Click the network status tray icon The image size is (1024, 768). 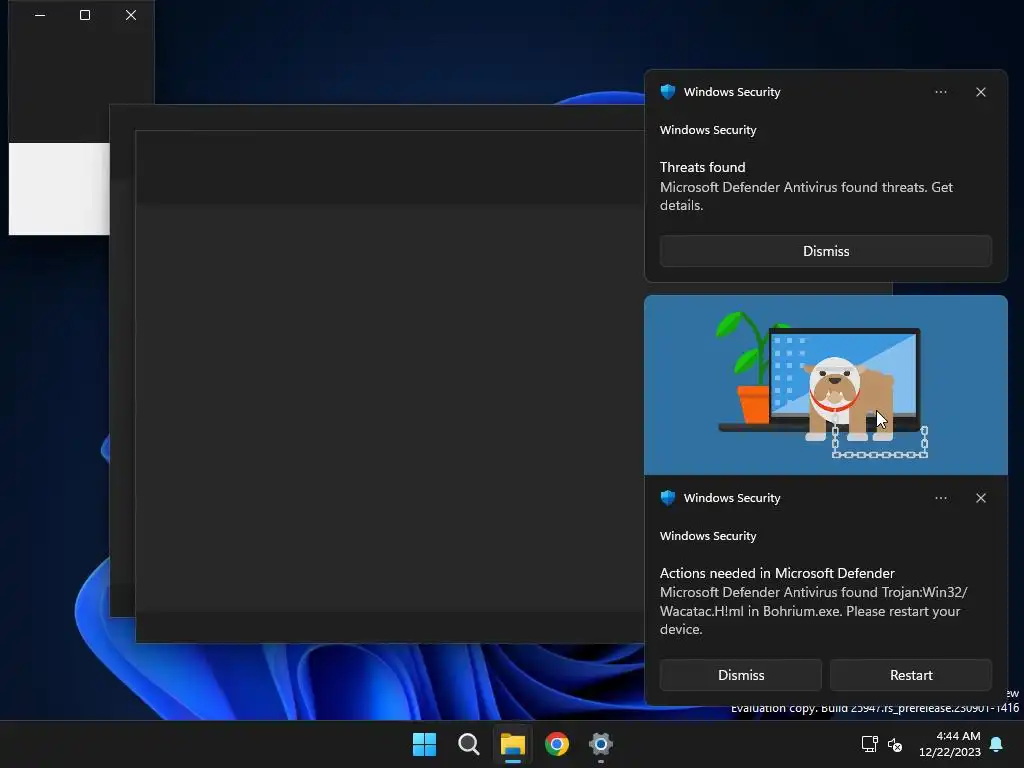[x=869, y=744]
